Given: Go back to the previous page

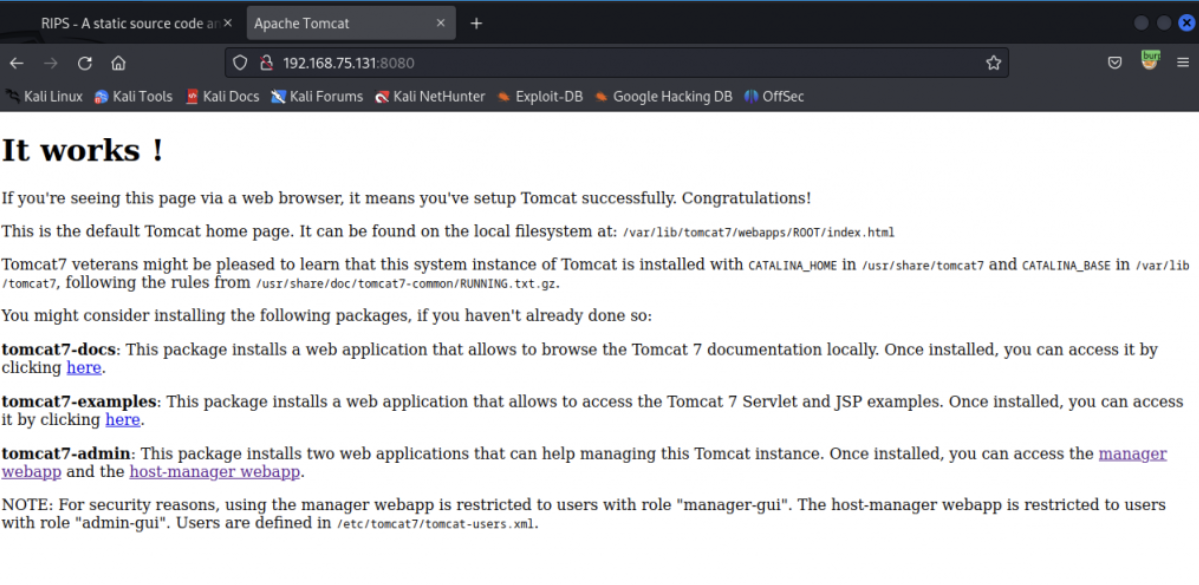Looking at the screenshot, I should [x=16, y=63].
